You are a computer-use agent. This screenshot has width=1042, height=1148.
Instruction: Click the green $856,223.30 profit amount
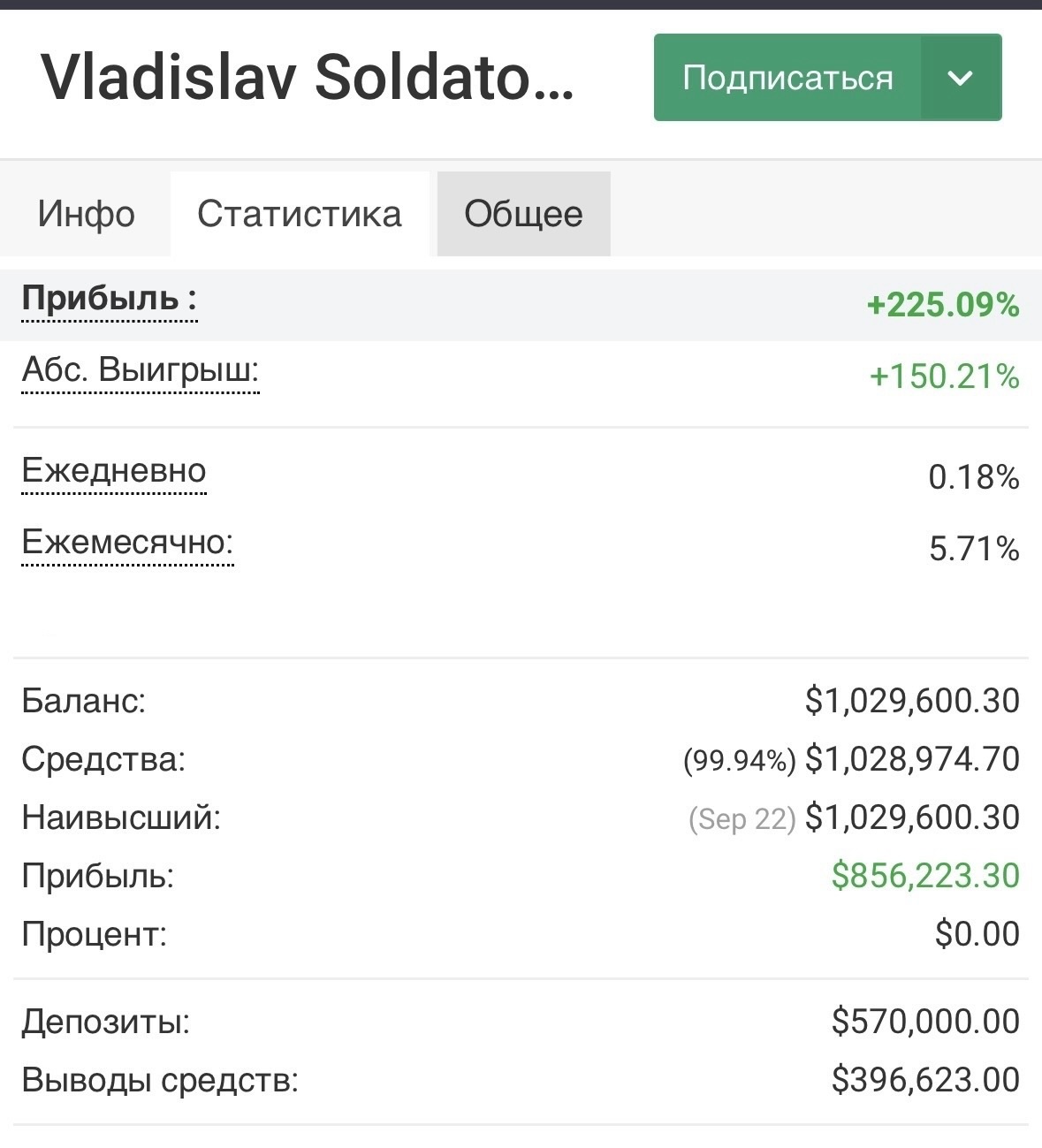925,876
